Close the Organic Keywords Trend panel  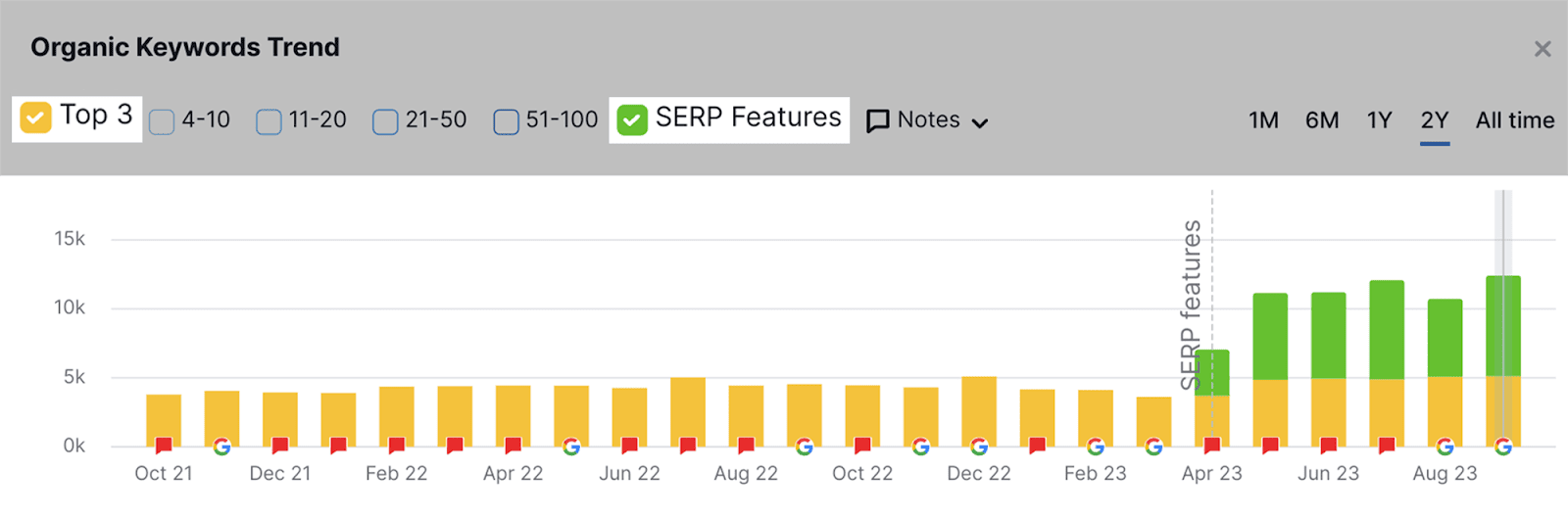coord(1543,49)
